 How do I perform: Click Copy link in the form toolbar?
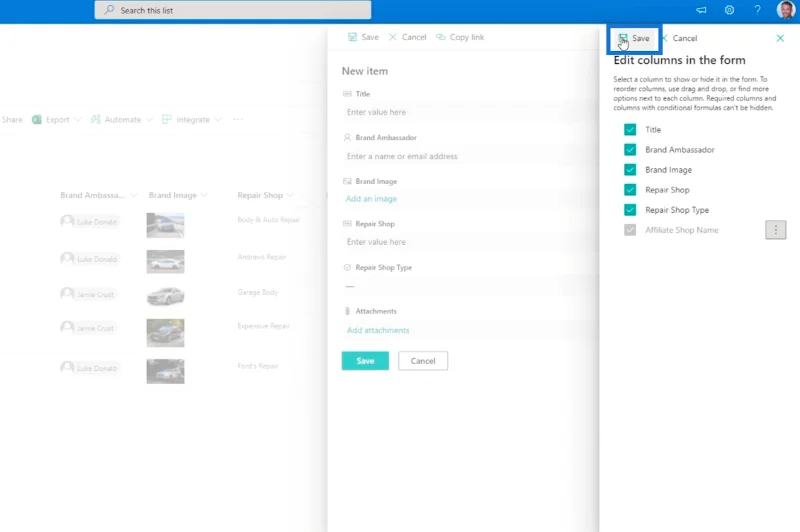coord(460,37)
